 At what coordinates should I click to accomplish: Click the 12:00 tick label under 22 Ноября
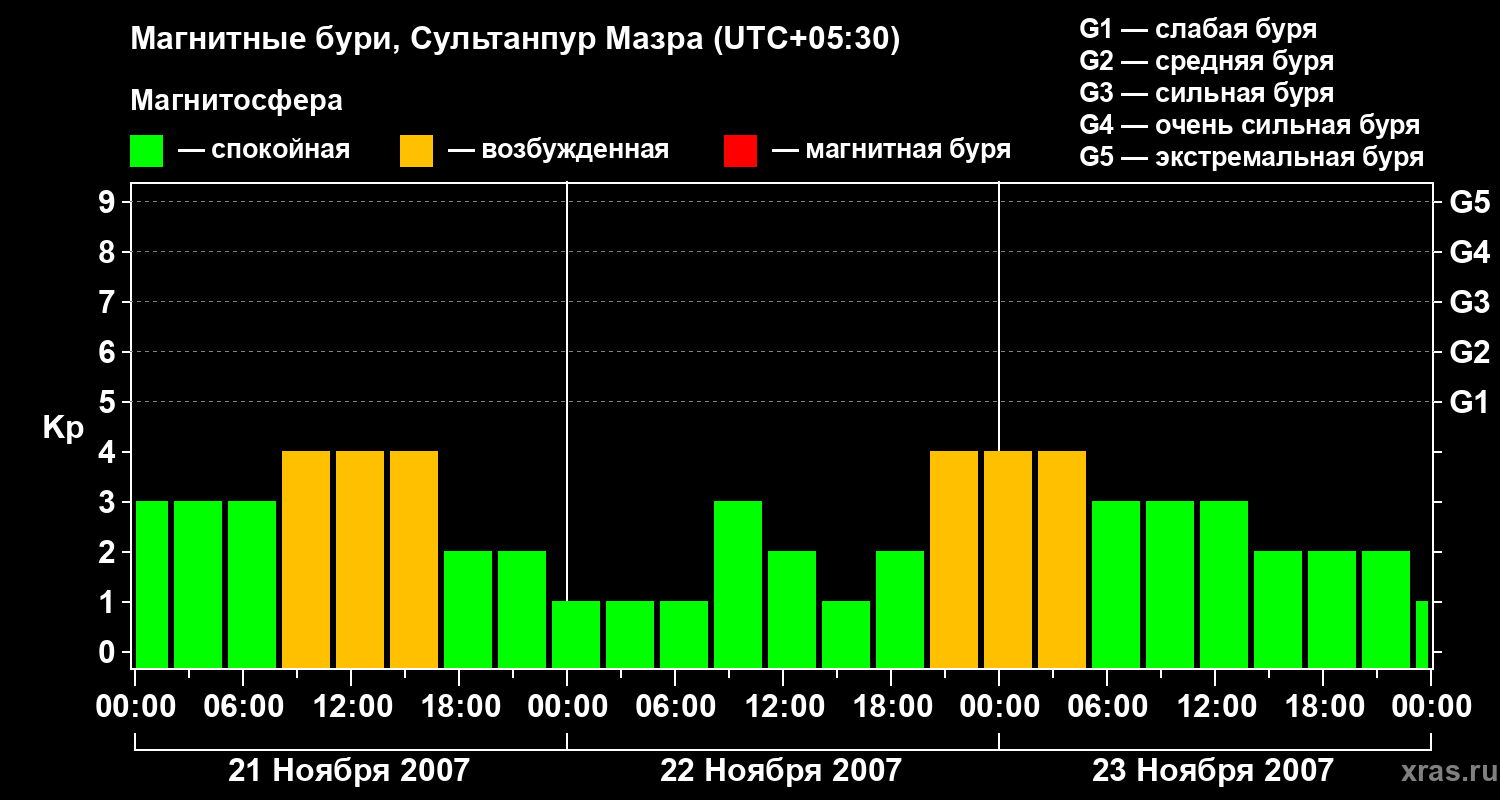tap(783, 707)
